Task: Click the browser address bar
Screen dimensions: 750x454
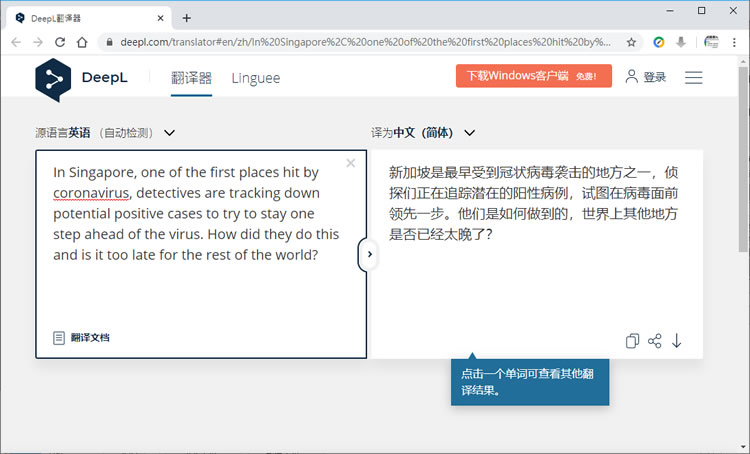Action: 360,42
